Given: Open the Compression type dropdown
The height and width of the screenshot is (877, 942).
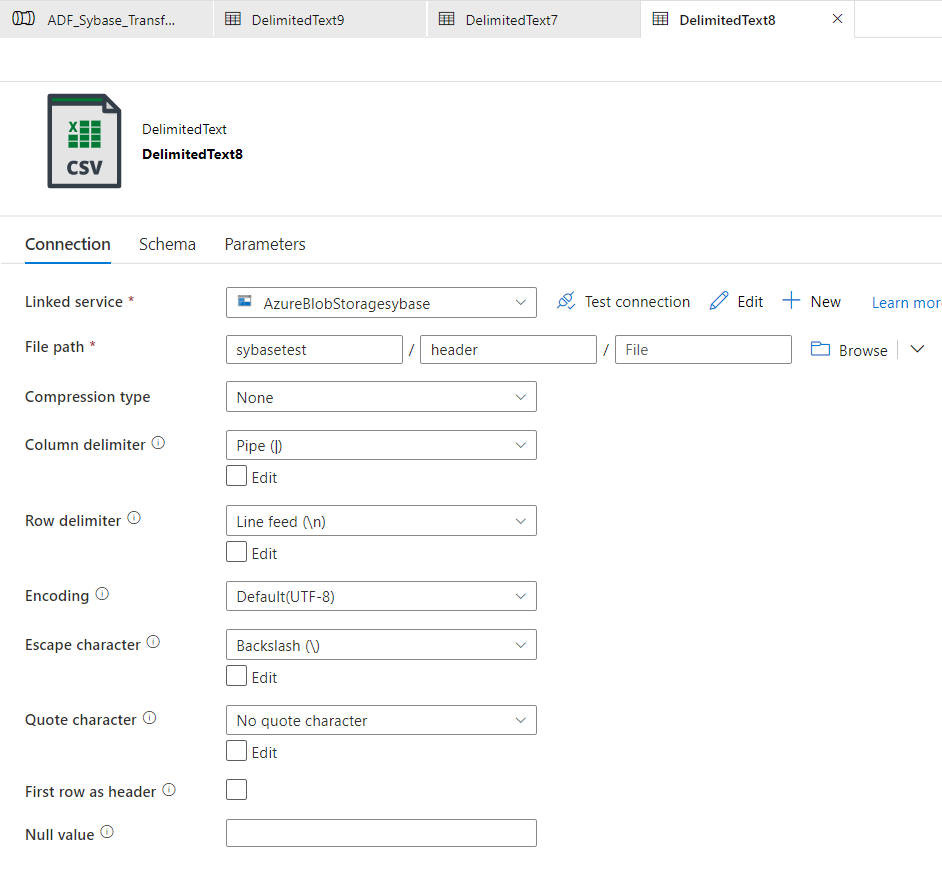Looking at the screenshot, I should [x=381, y=397].
